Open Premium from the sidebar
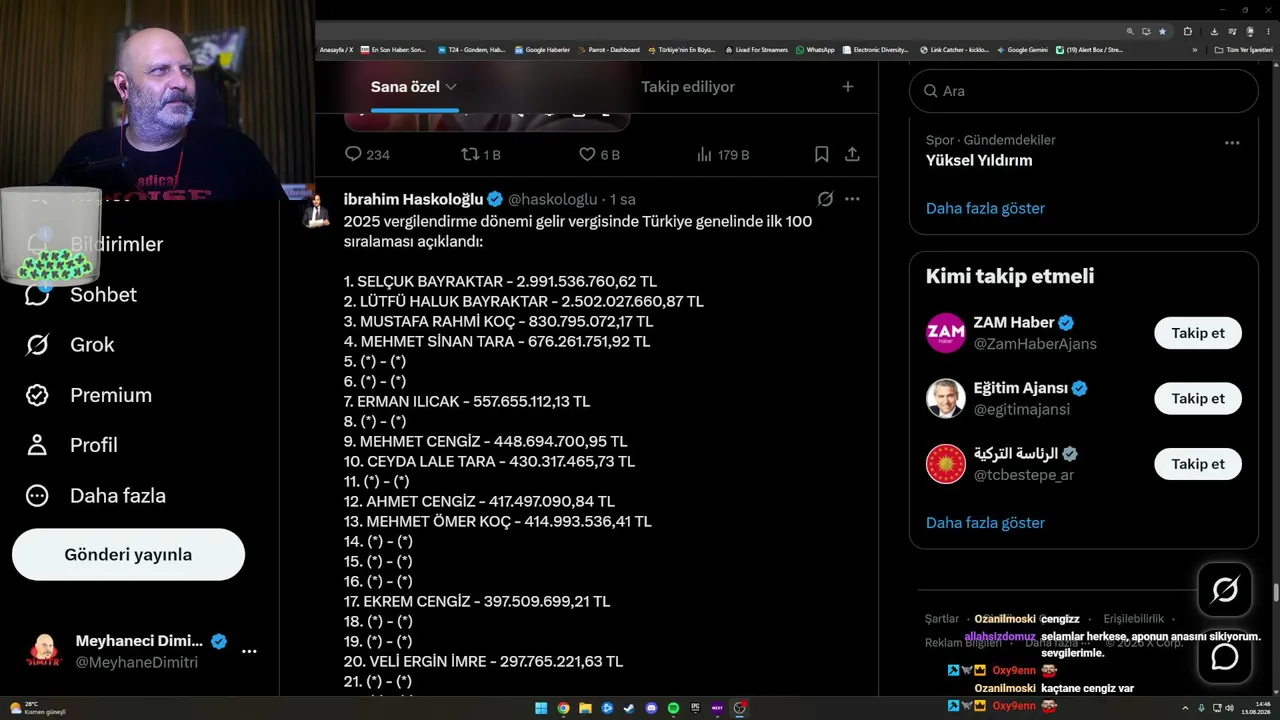This screenshot has height=720, width=1280. [x=89, y=395]
